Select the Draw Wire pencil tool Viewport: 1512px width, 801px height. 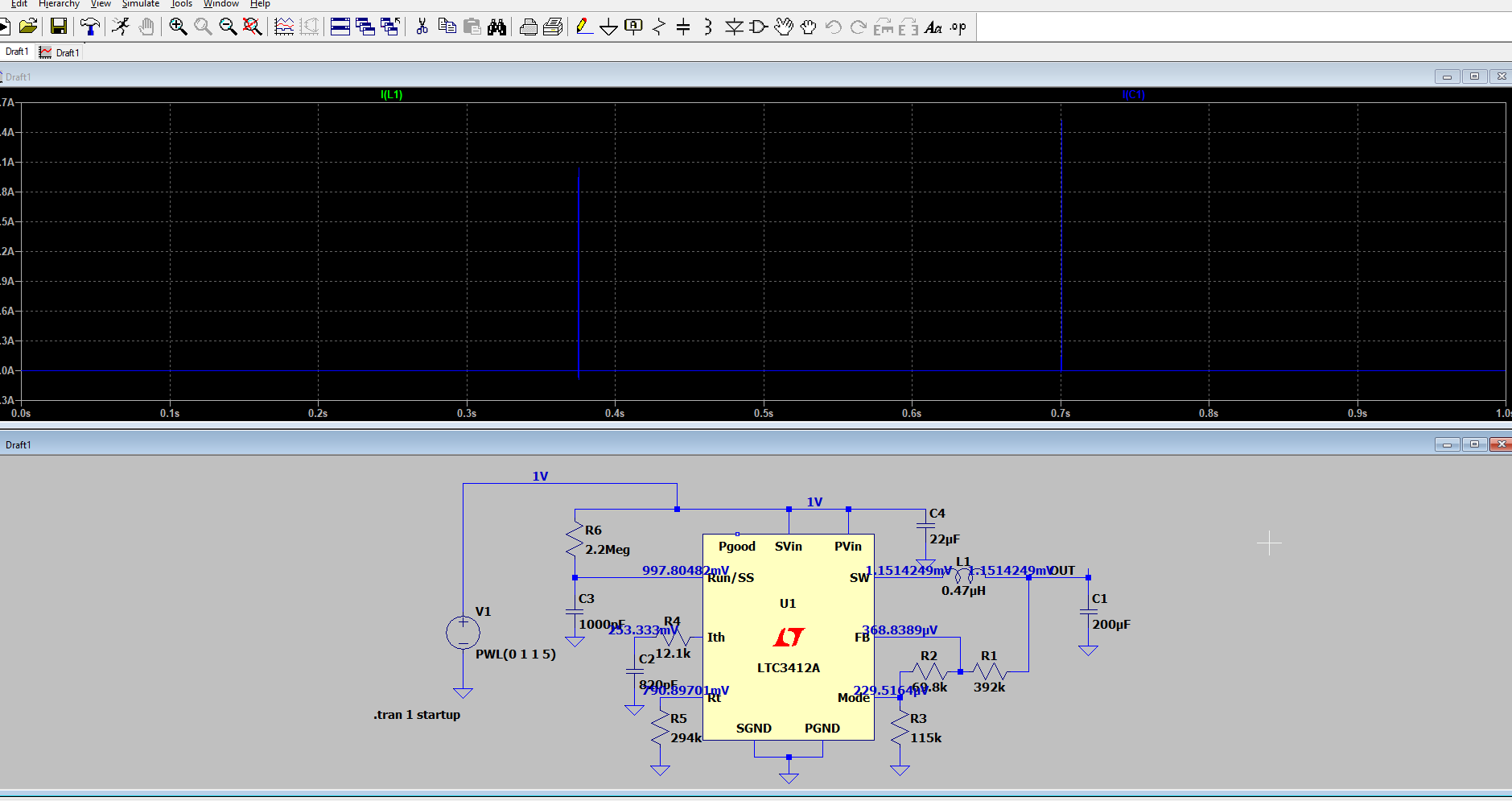(584, 27)
